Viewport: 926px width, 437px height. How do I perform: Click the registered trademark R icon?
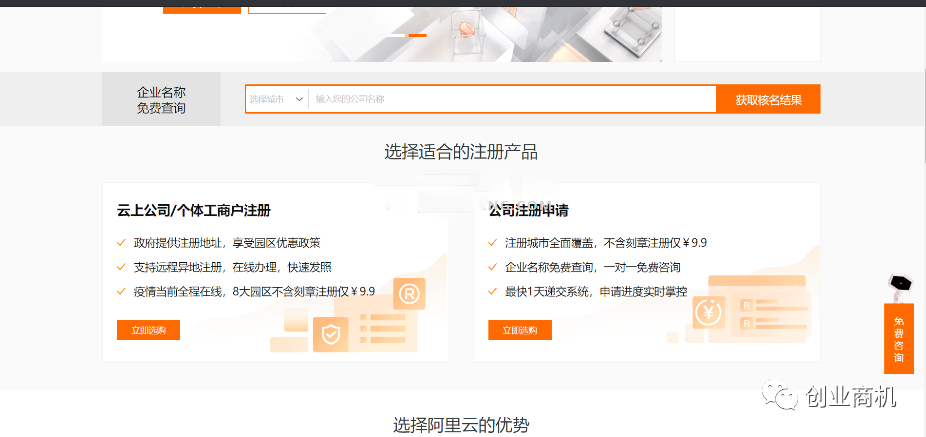409,293
